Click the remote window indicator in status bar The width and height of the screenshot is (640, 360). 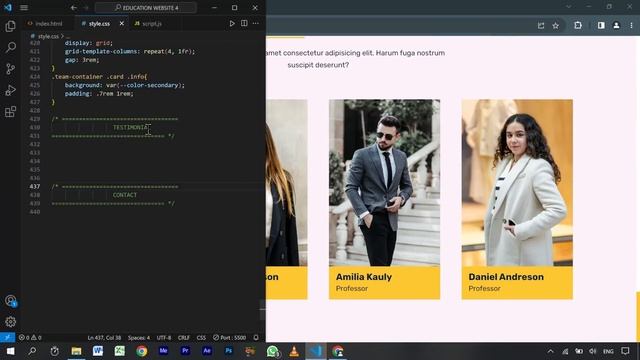click(7, 338)
